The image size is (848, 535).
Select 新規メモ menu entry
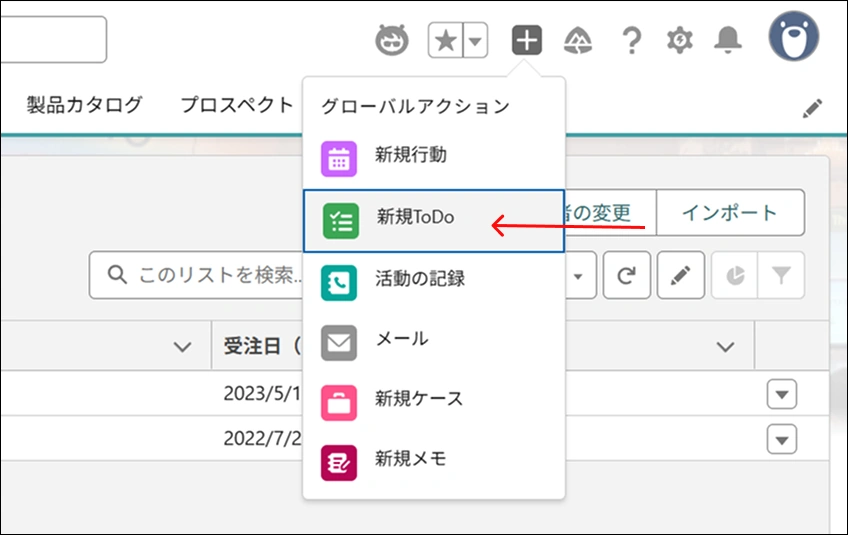pyautogui.click(x=410, y=460)
